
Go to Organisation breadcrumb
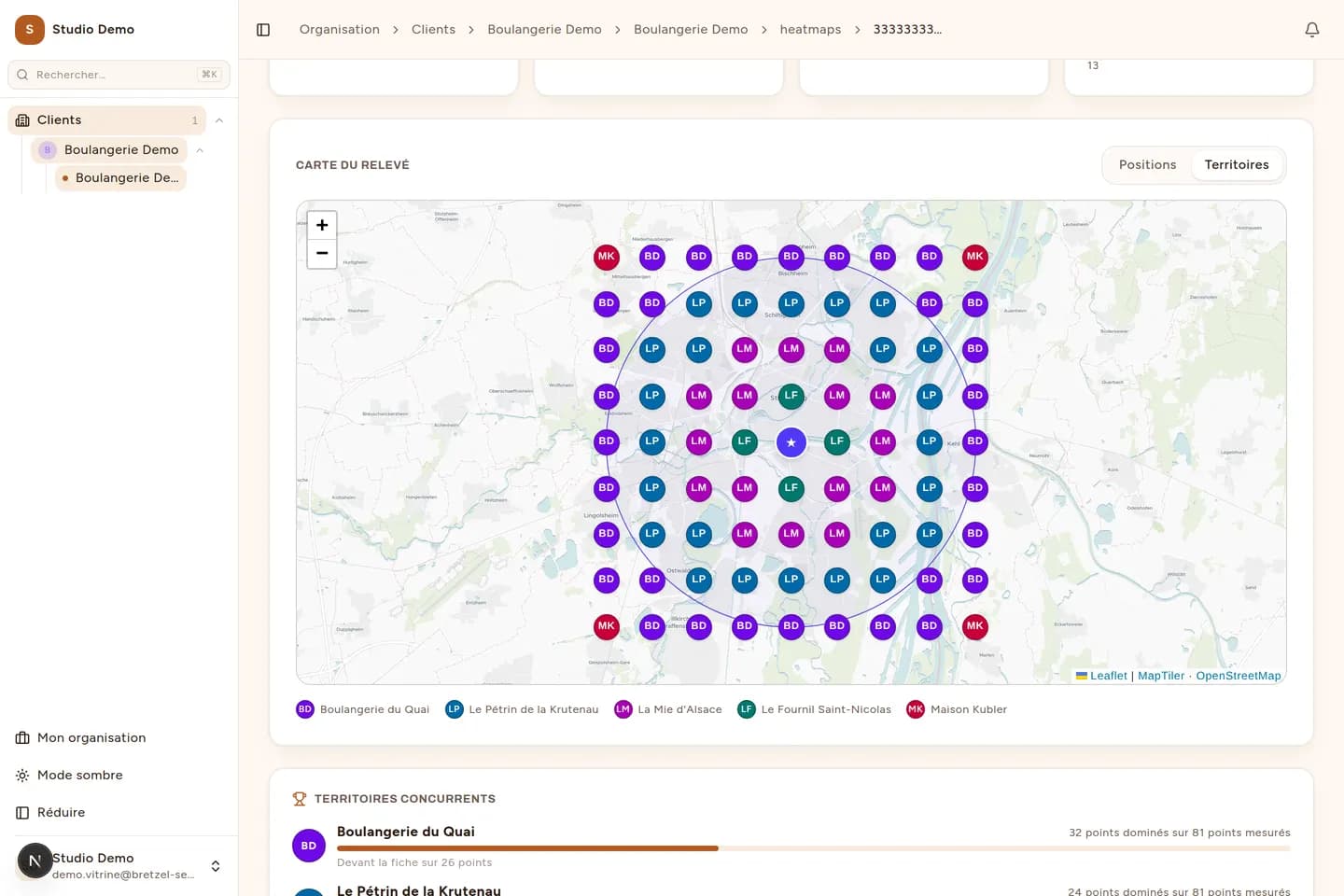coord(340,30)
